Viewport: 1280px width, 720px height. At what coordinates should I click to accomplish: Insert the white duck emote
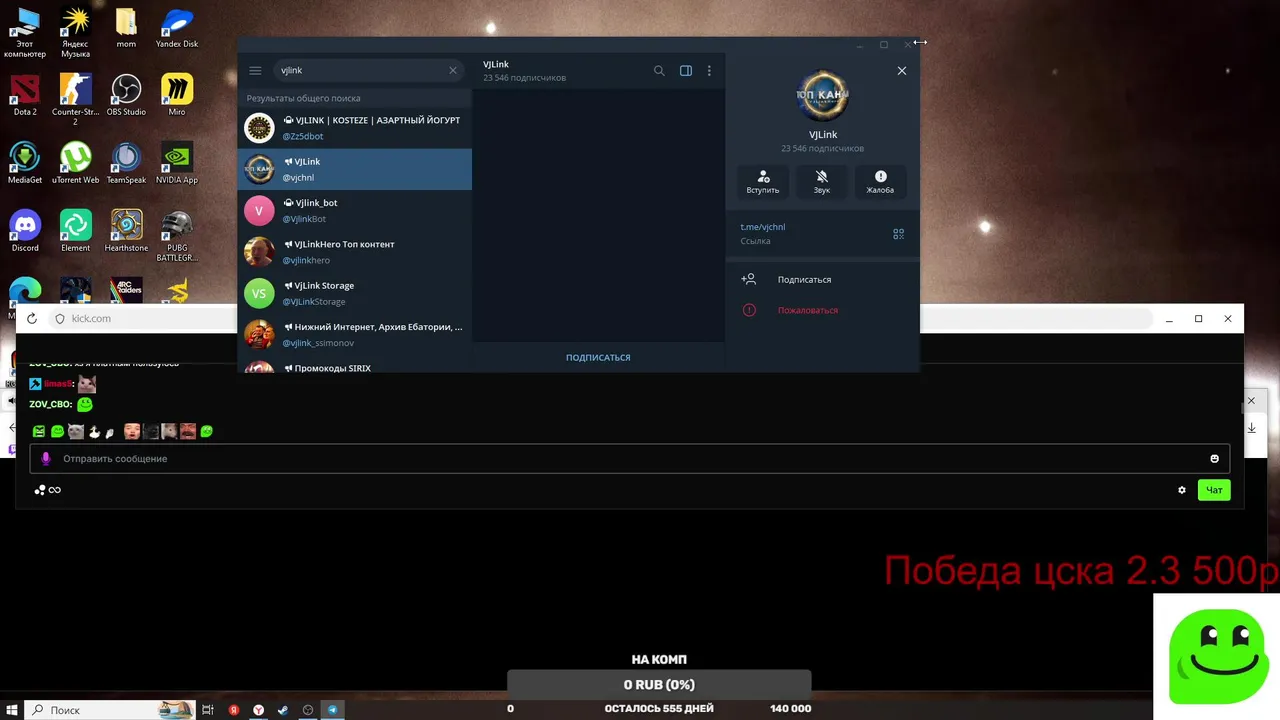point(95,432)
